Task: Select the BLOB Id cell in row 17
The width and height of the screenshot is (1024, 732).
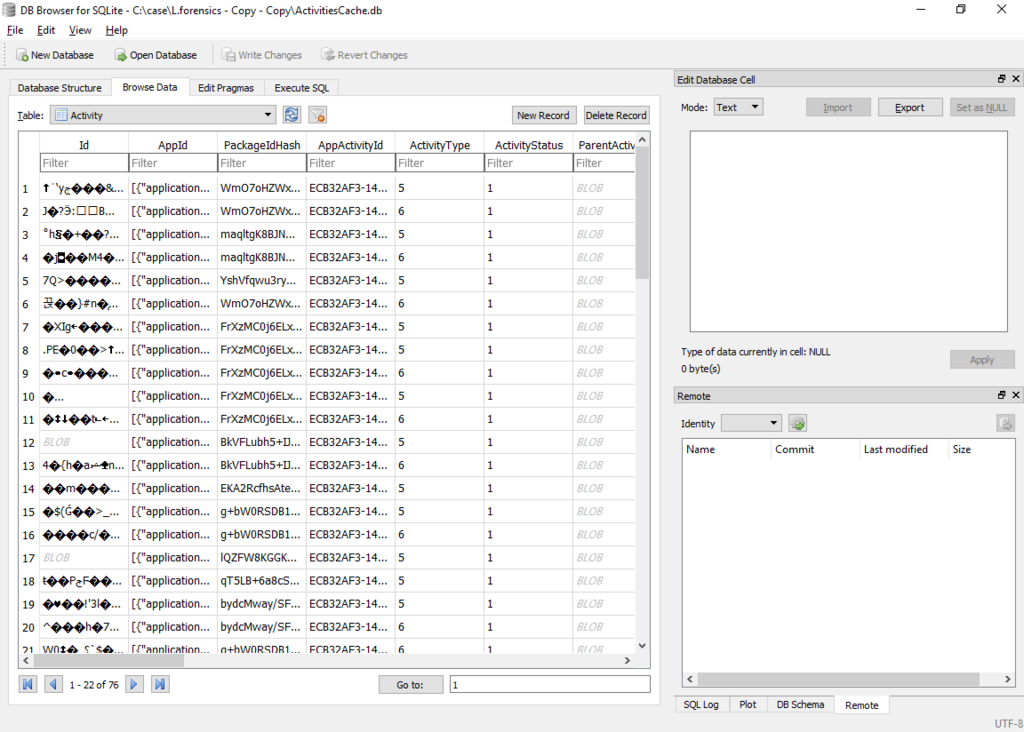Action: point(84,558)
